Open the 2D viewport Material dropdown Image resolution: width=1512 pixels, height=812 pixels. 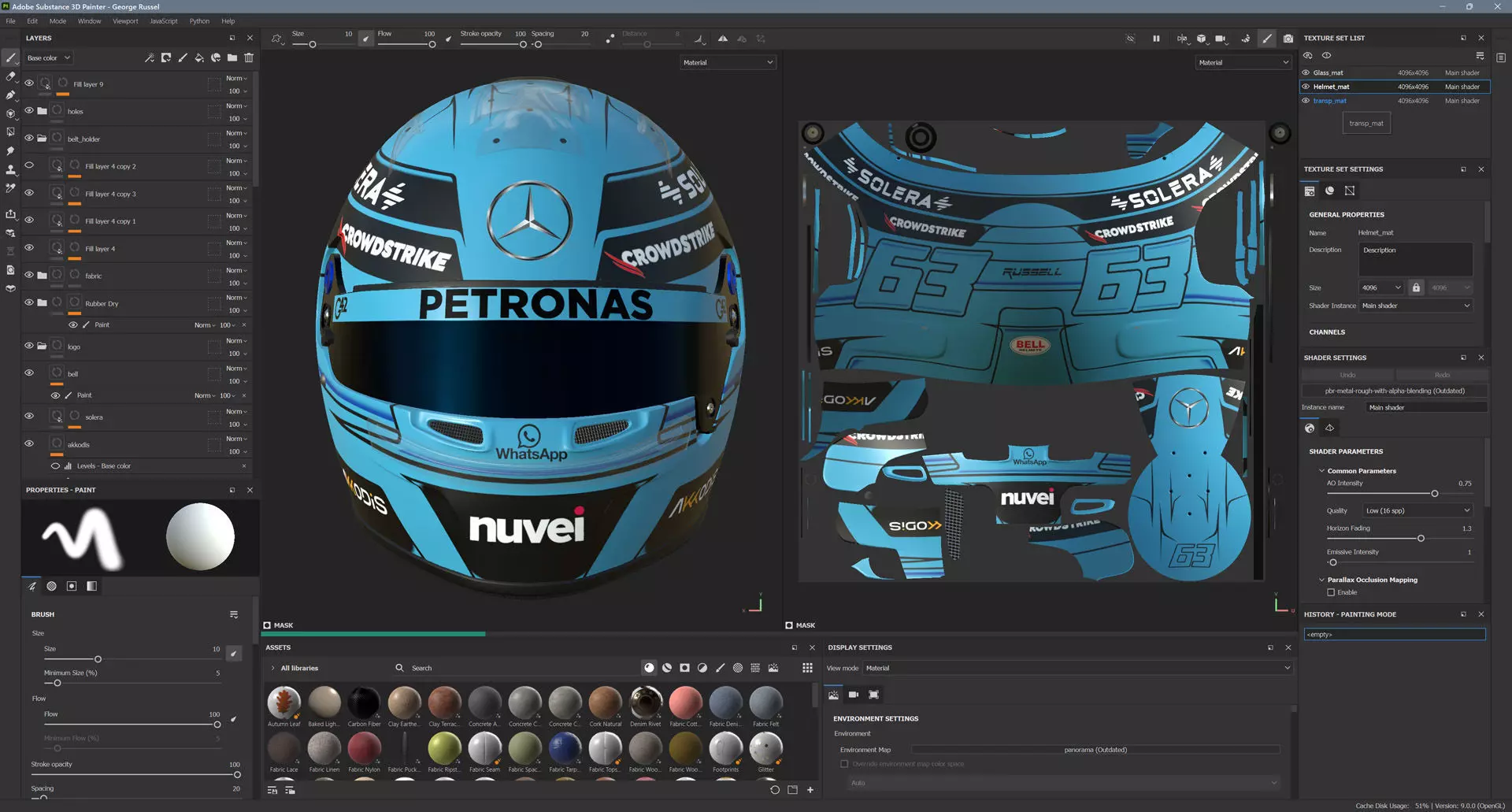tap(1243, 62)
